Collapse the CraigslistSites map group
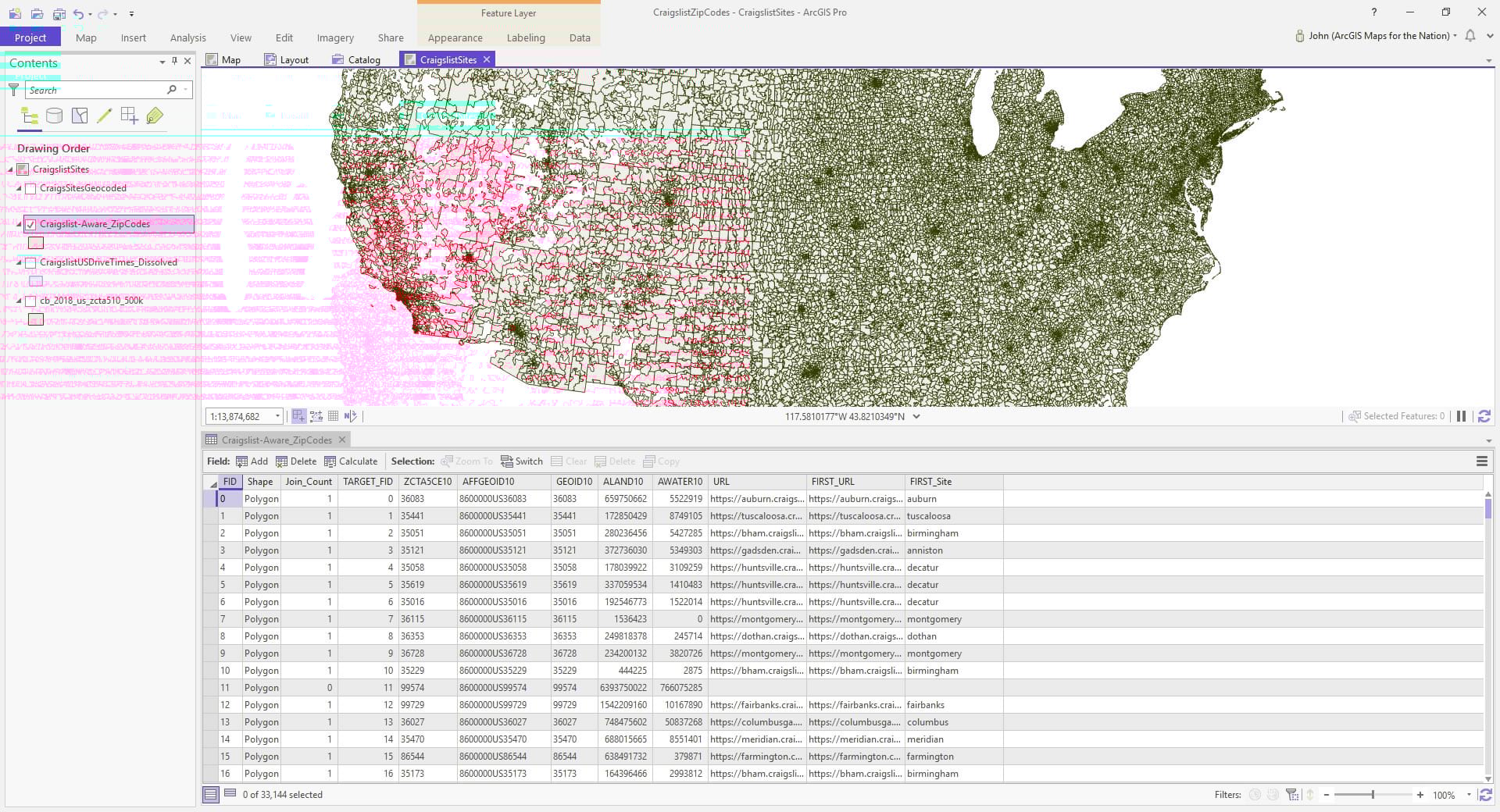 click(x=11, y=169)
